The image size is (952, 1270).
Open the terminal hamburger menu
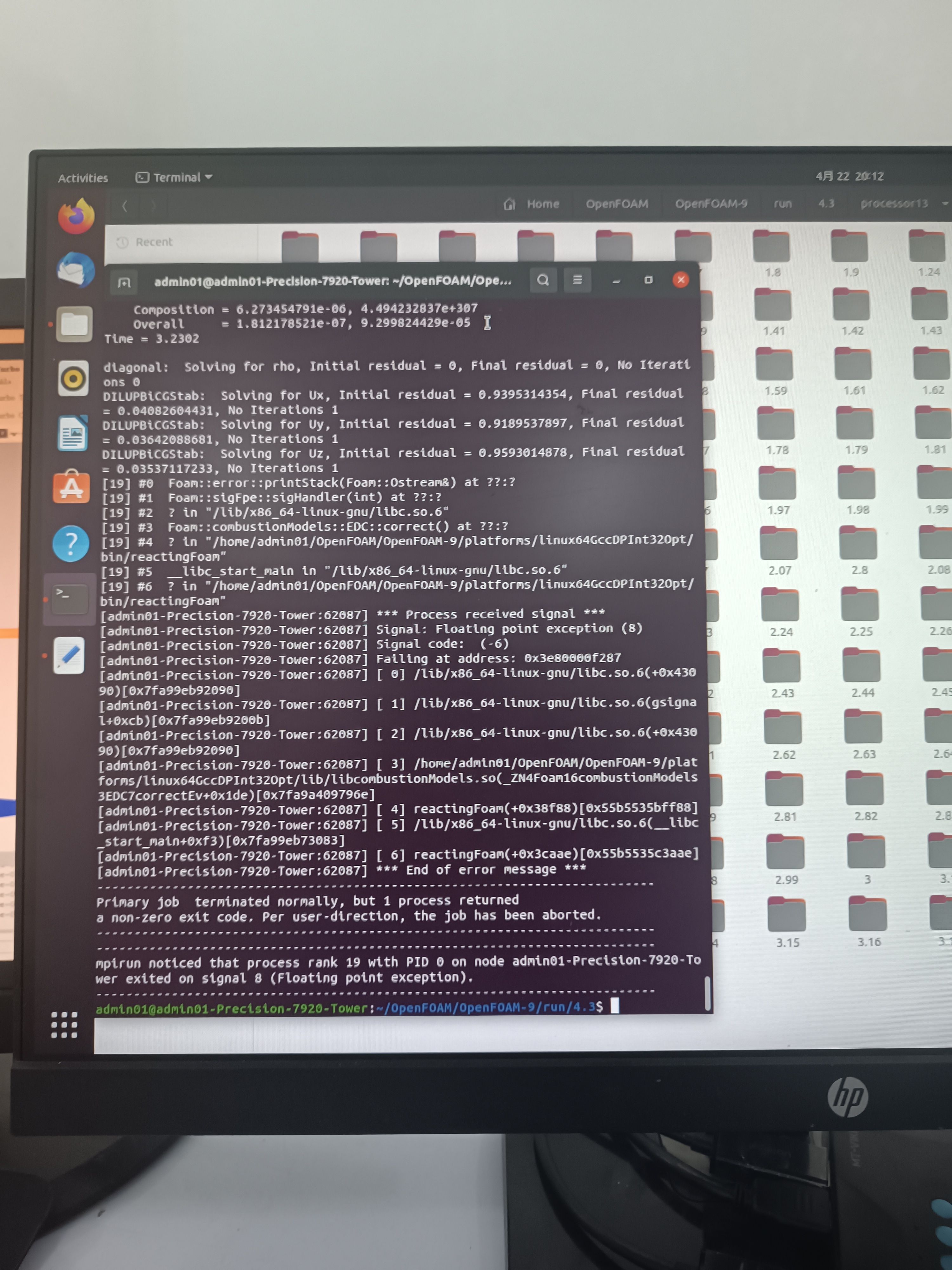tap(577, 280)
